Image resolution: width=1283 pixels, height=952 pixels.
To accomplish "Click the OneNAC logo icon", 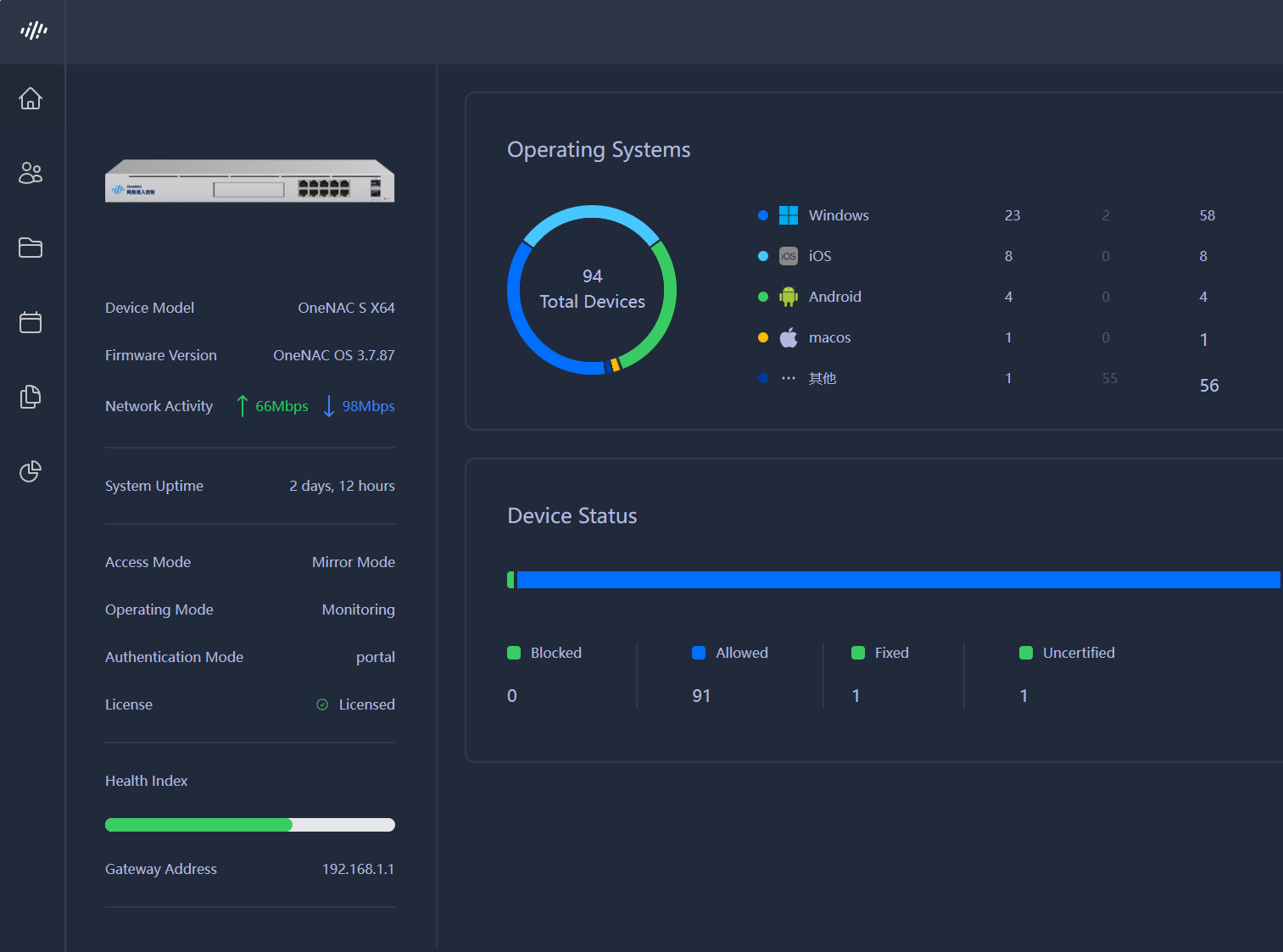I will click(x=33, y=31).
